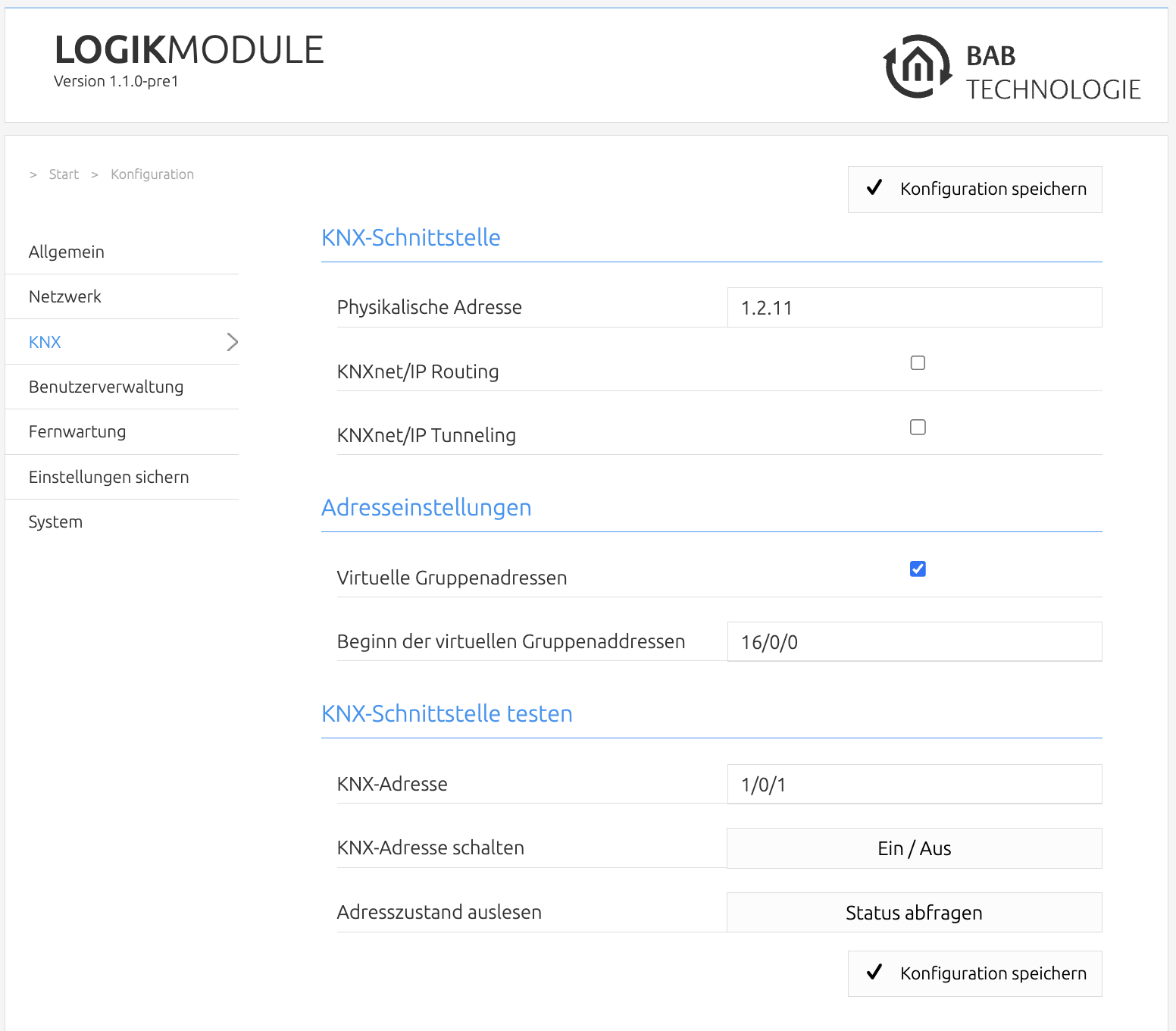
Task: Focus the Physikalische Adresse input field
Action: pyautogui.click(x=915, y=308)
